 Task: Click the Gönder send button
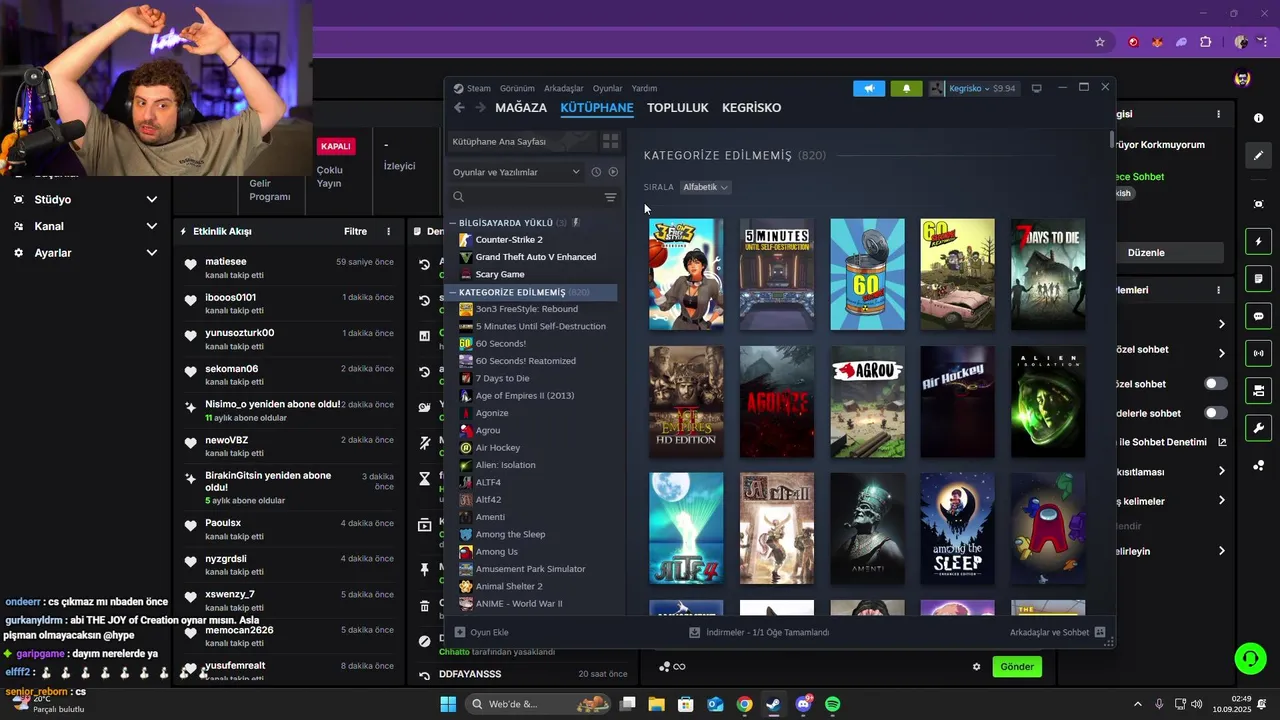[1017, 667]
